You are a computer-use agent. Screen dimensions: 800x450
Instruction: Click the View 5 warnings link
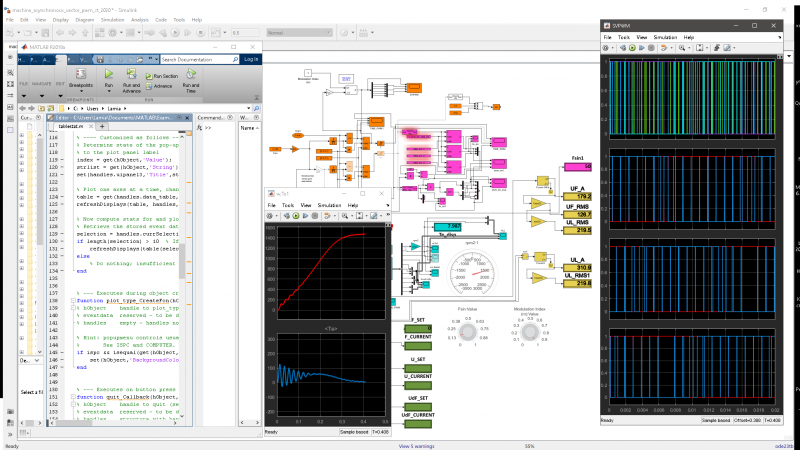pyautogui.click(x=416, y=446)
